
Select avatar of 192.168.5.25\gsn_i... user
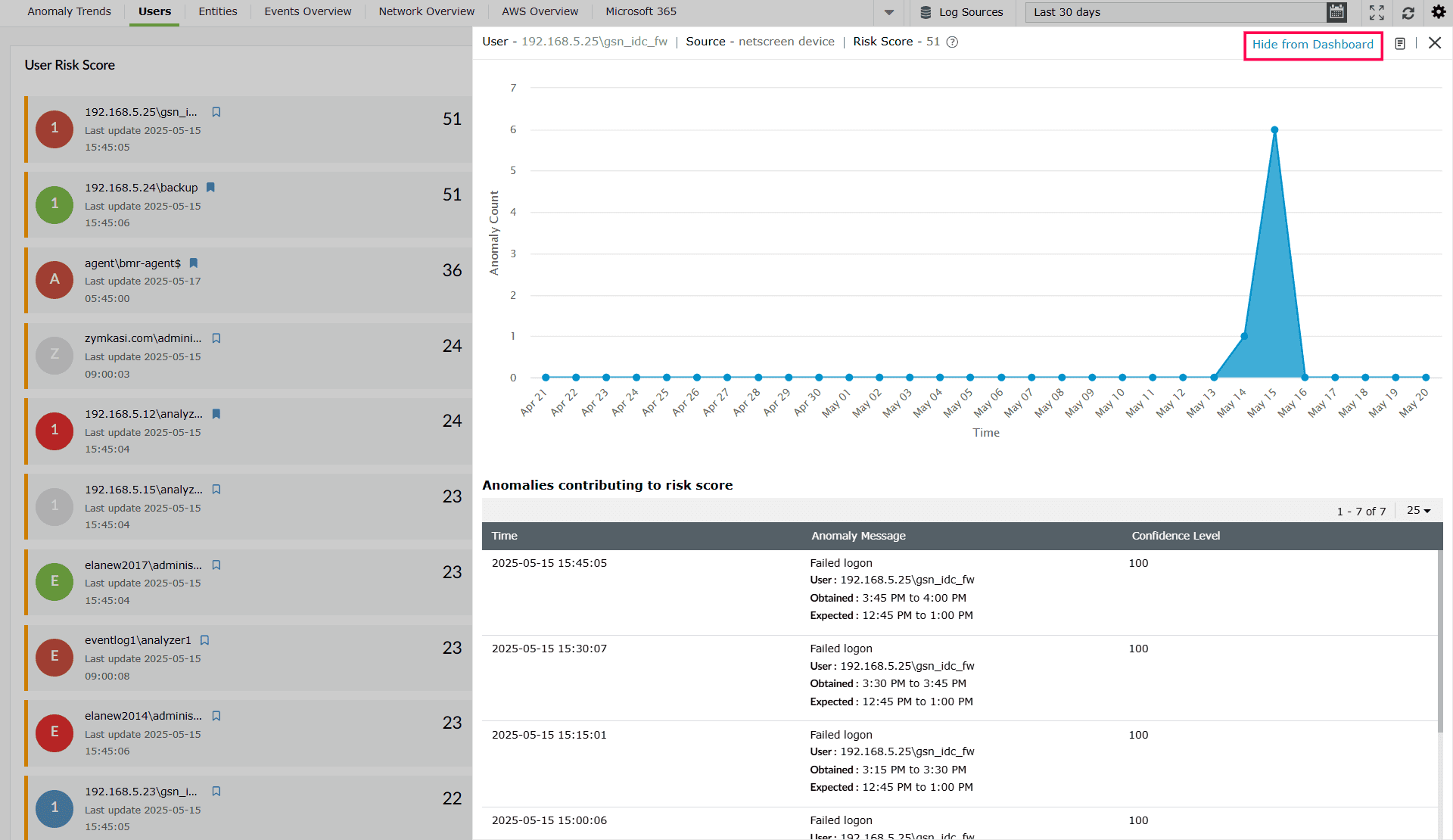[x=54, y=129]
